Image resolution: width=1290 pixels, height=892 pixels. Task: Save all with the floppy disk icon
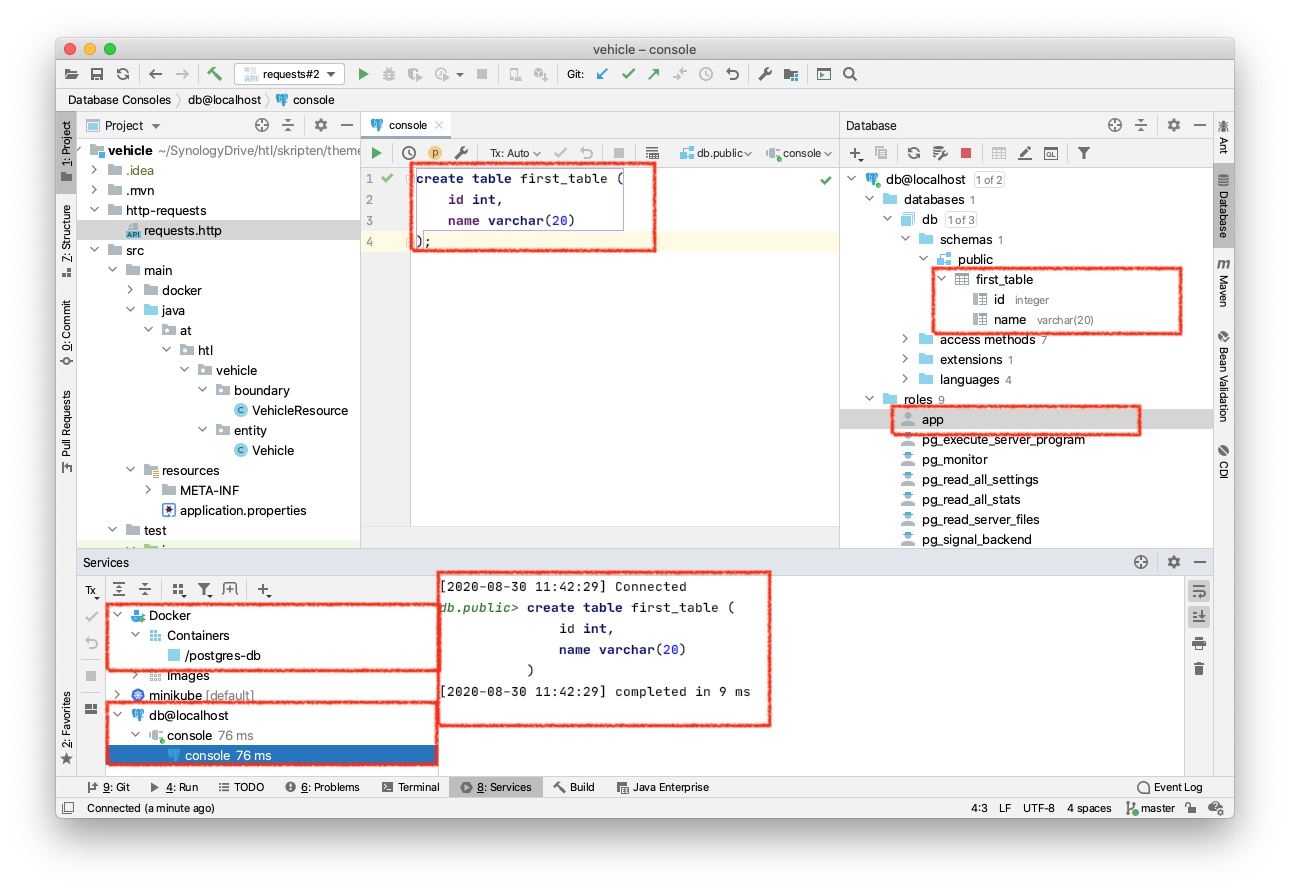point(97,74)
